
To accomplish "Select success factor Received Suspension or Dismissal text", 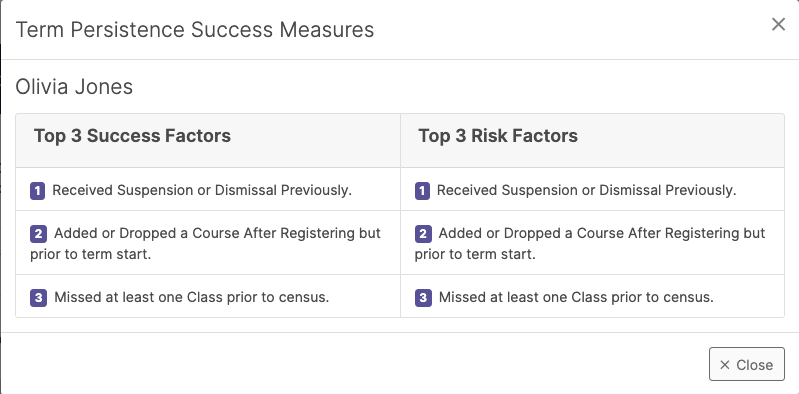I will (202, 191).
